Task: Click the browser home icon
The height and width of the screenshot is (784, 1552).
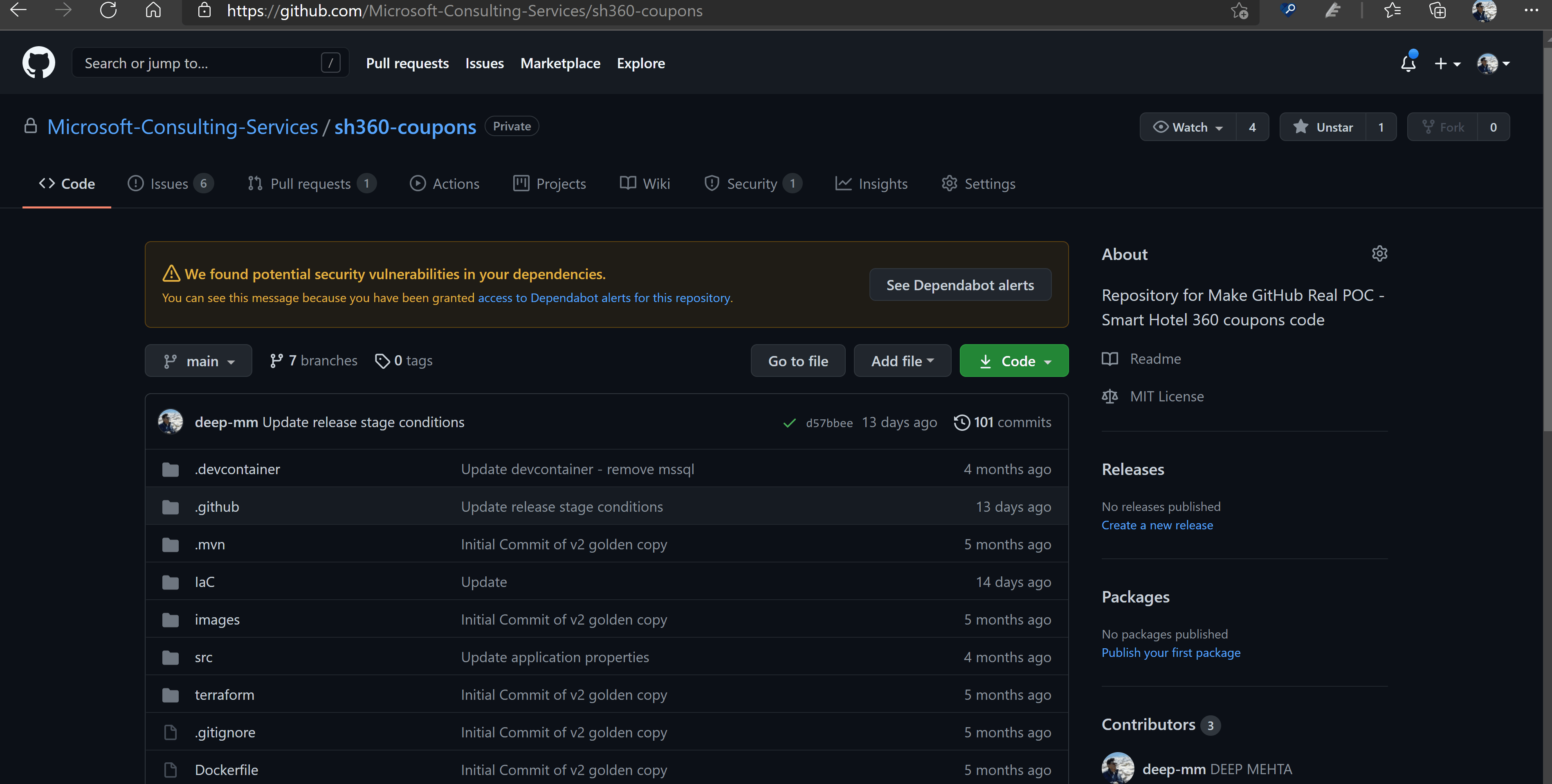Action: coord(154,10)
